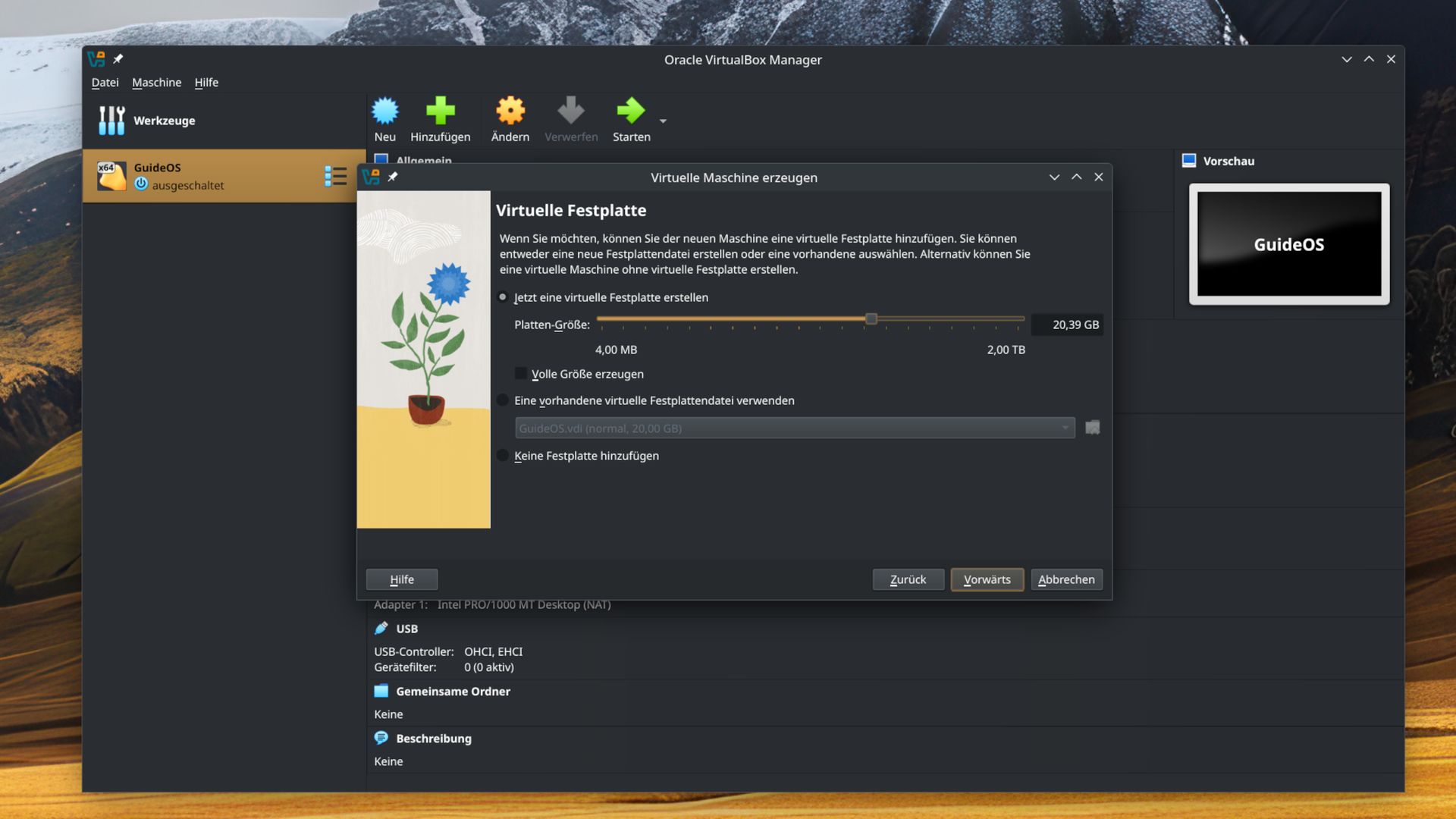Screen dimensions: 1456x819
Task: Click the Hinzufügen green plus icon
Action: 440,111
